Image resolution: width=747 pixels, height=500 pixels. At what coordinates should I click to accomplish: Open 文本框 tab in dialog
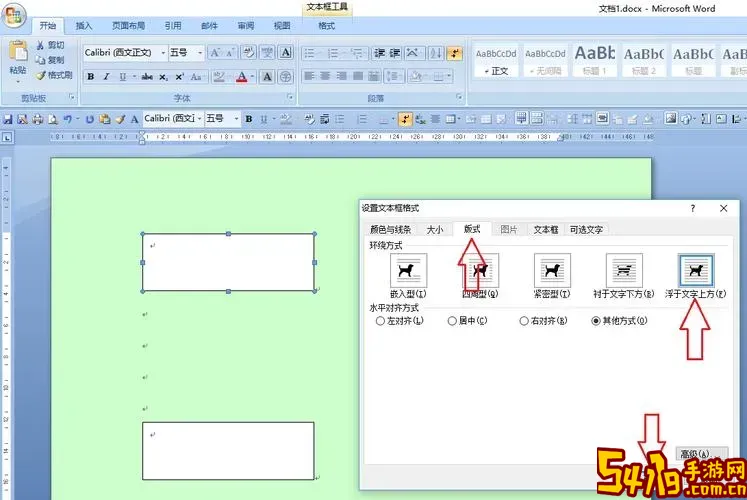click(x=545, y=230)
